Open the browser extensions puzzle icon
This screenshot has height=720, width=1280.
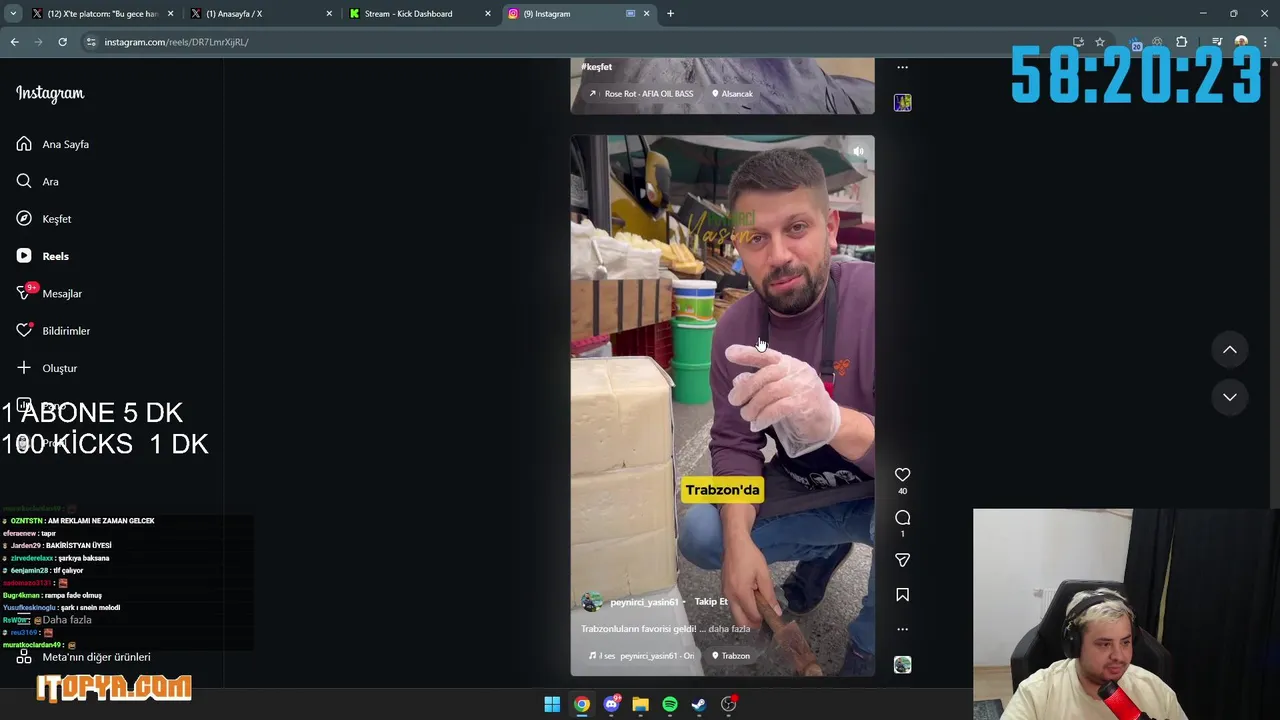pyautogui.click(x=1181, y=42)
